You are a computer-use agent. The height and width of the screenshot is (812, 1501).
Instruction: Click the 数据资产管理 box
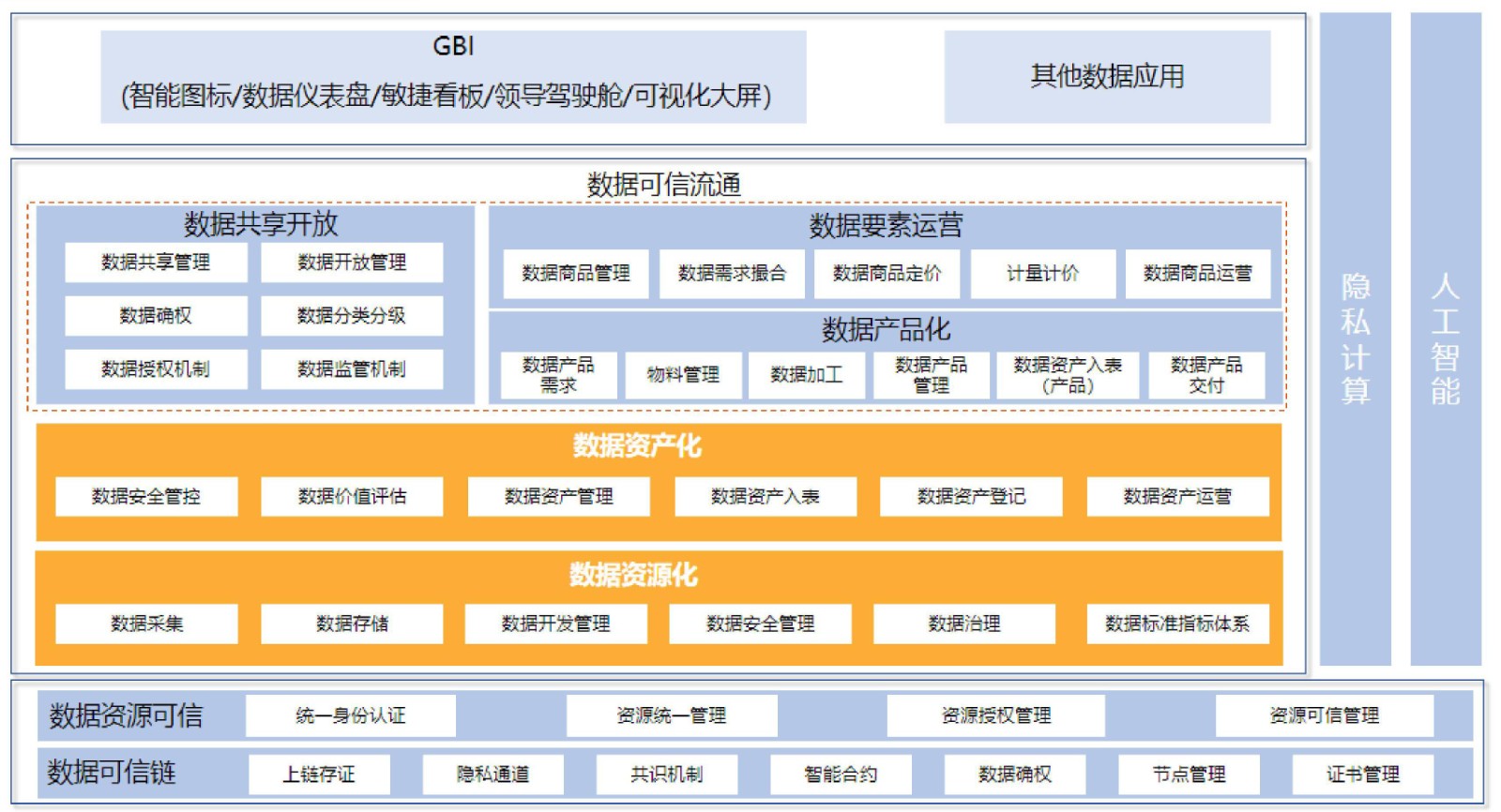tap(559, 497)
